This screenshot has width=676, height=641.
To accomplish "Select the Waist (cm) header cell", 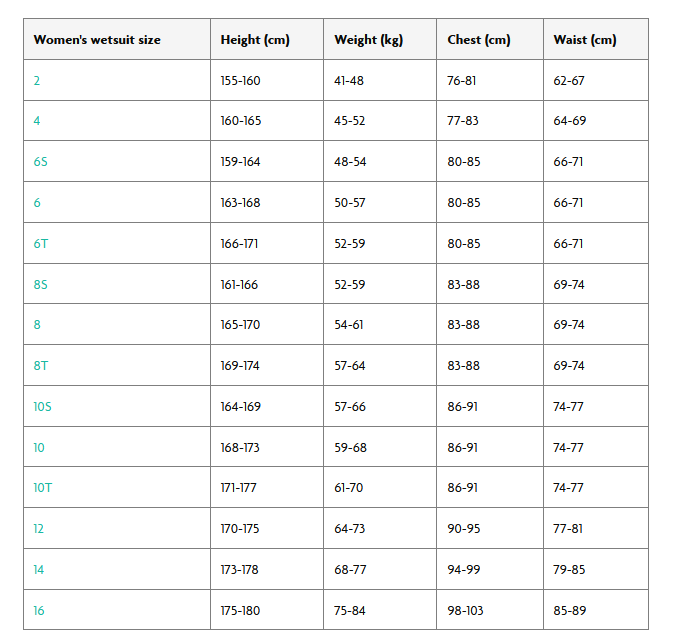I will tap(585, 40).
